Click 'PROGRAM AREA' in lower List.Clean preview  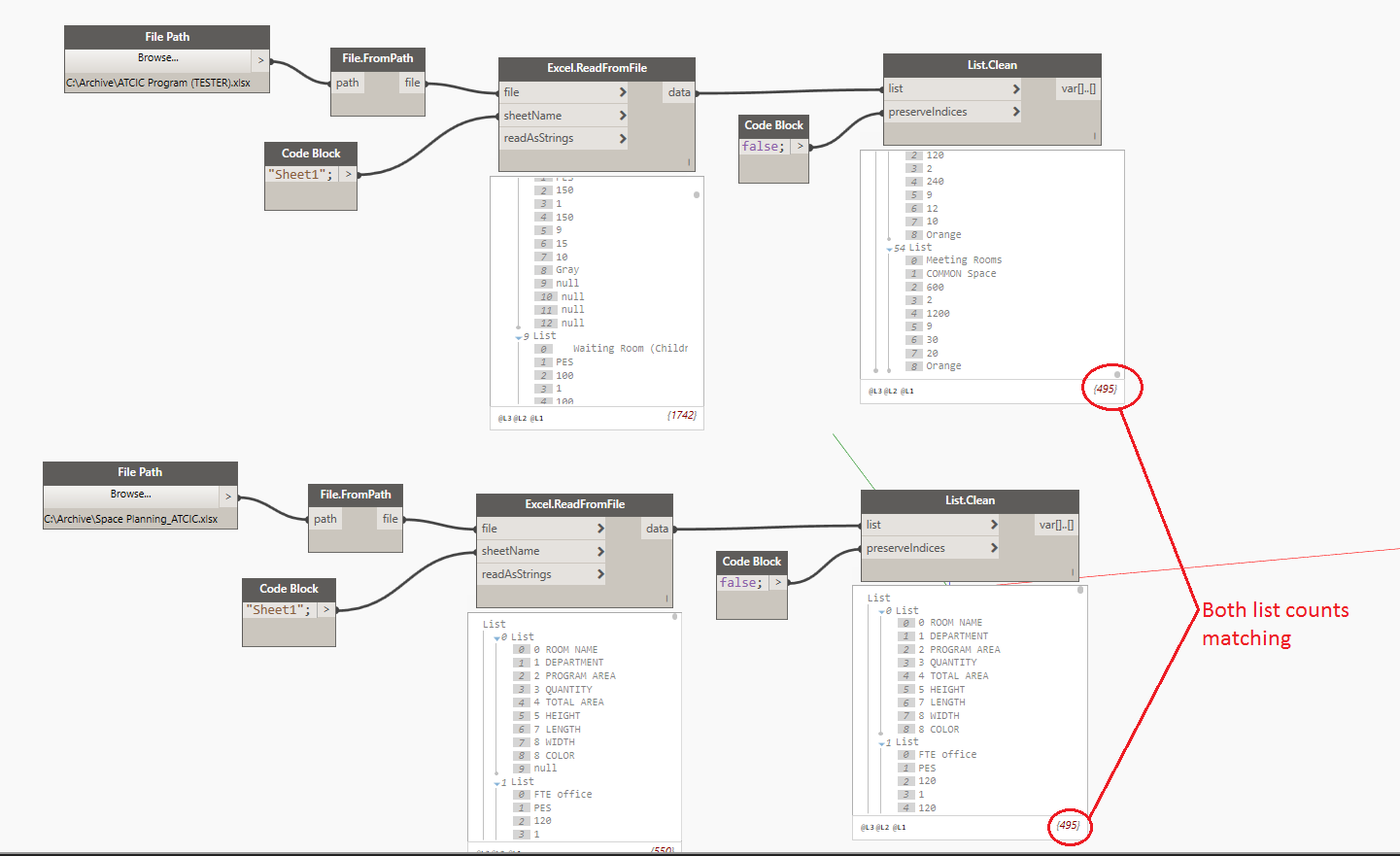point(965,650)
